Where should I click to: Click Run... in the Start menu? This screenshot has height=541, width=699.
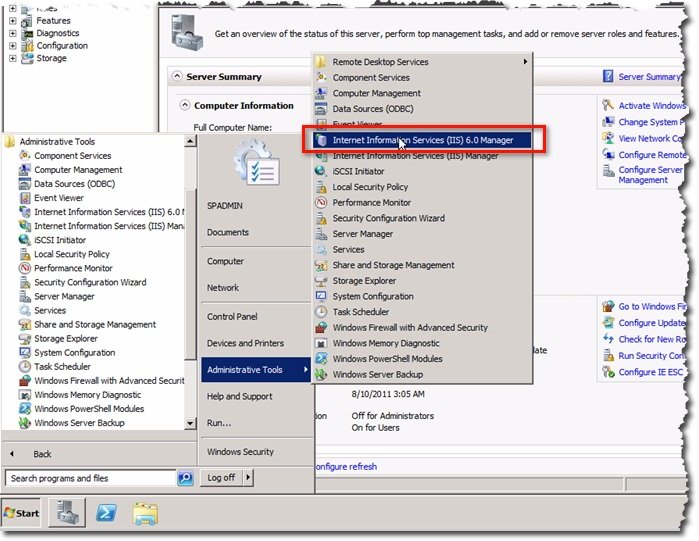(x=219, y=423)
